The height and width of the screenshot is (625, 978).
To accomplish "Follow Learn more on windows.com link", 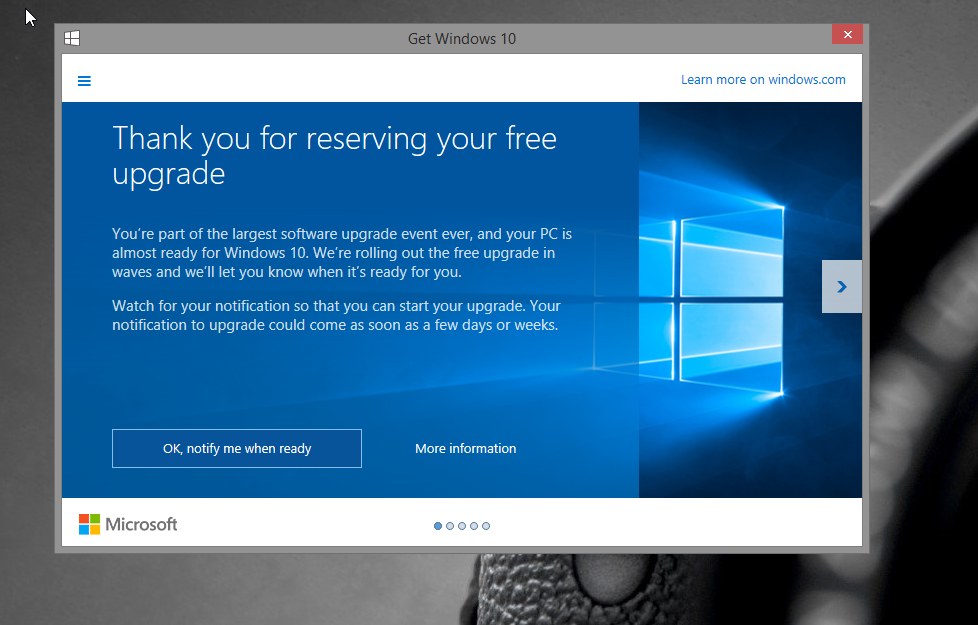I will pyautogui.click(x=763, y=80).
